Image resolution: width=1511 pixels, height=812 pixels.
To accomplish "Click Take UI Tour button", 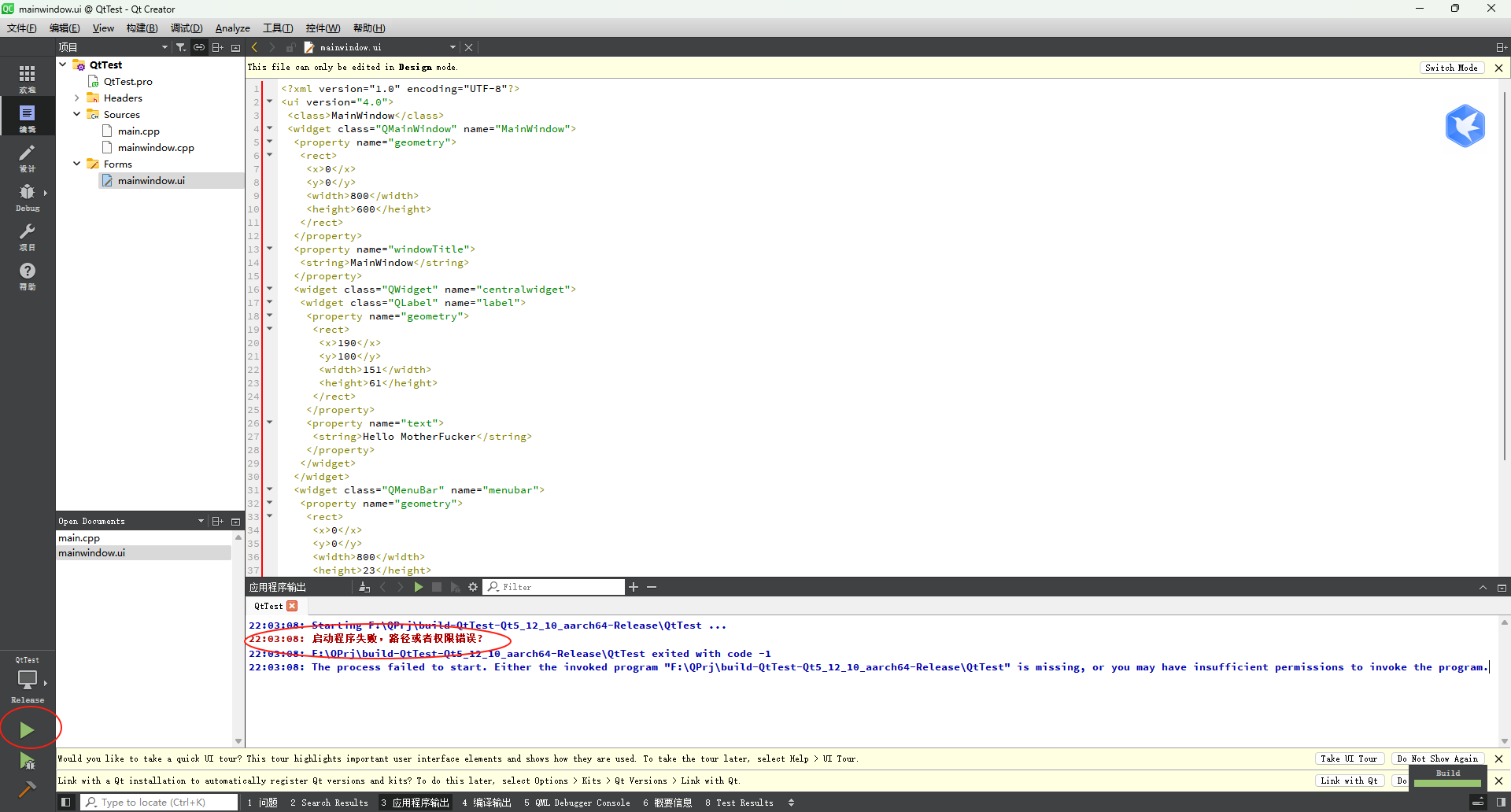I will [1349, 758].
